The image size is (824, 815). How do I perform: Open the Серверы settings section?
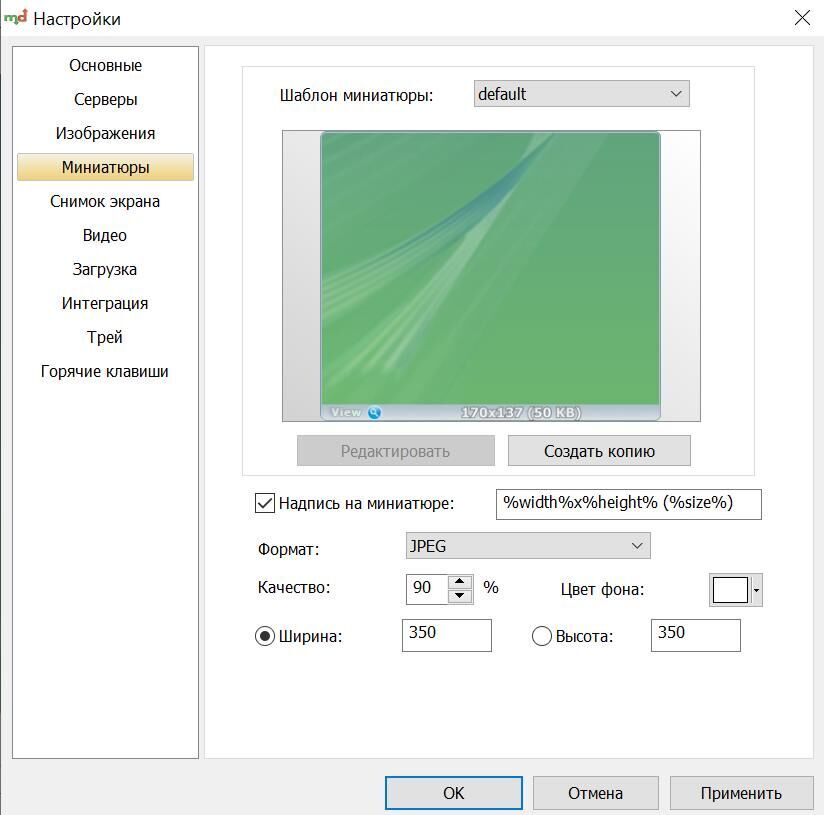tap(105, 99)
